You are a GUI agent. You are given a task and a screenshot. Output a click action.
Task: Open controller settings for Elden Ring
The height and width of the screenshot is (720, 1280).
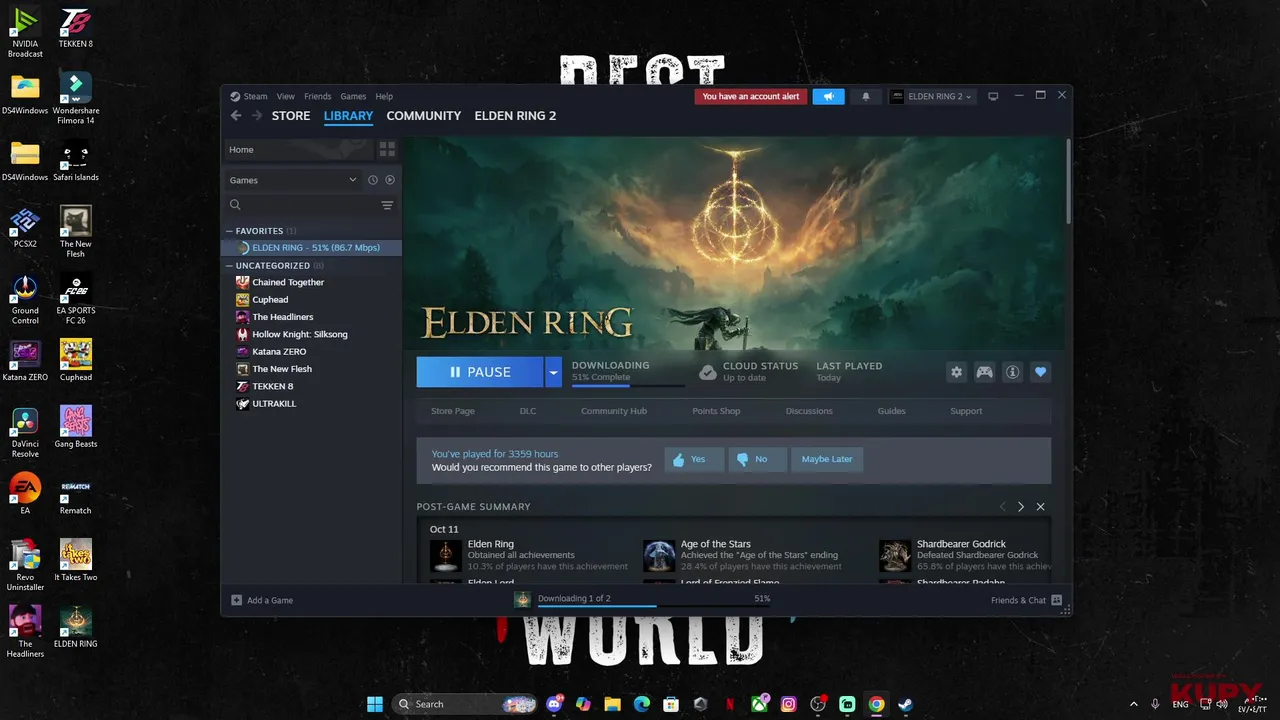984,372
